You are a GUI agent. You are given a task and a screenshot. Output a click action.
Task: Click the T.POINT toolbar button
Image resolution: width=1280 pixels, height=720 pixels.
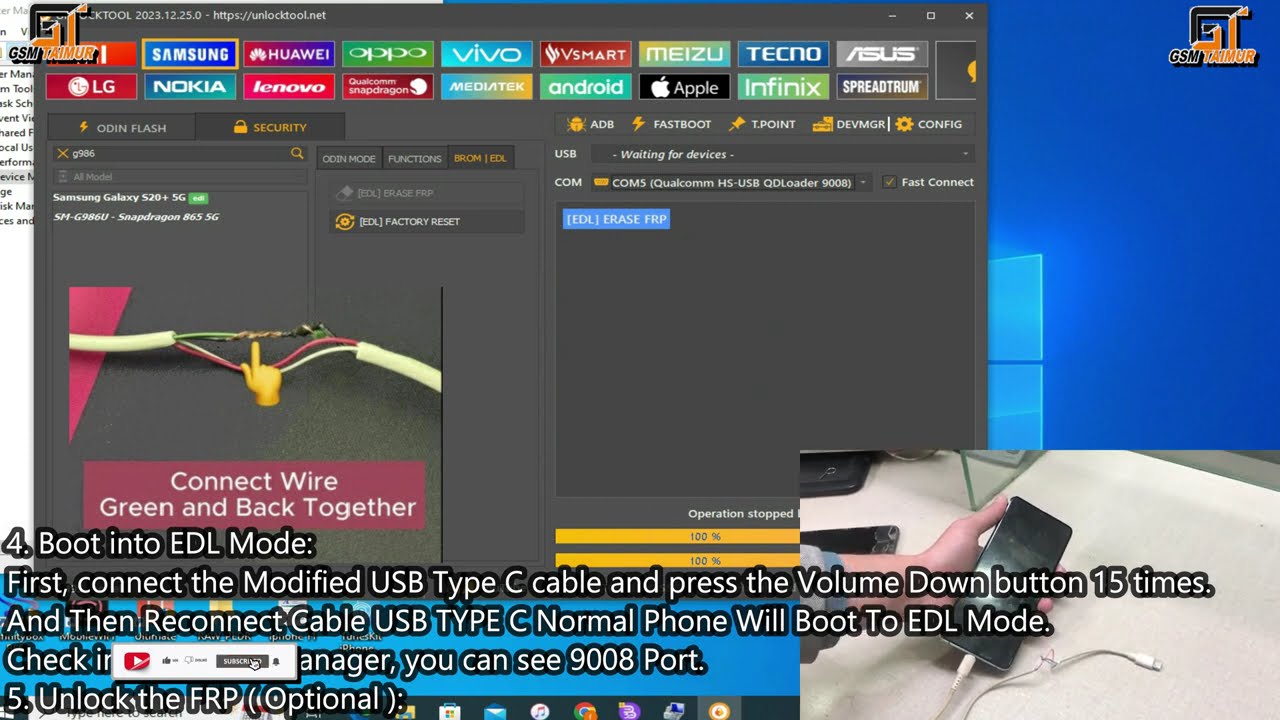pyautogui.click(x=762, y=124)
